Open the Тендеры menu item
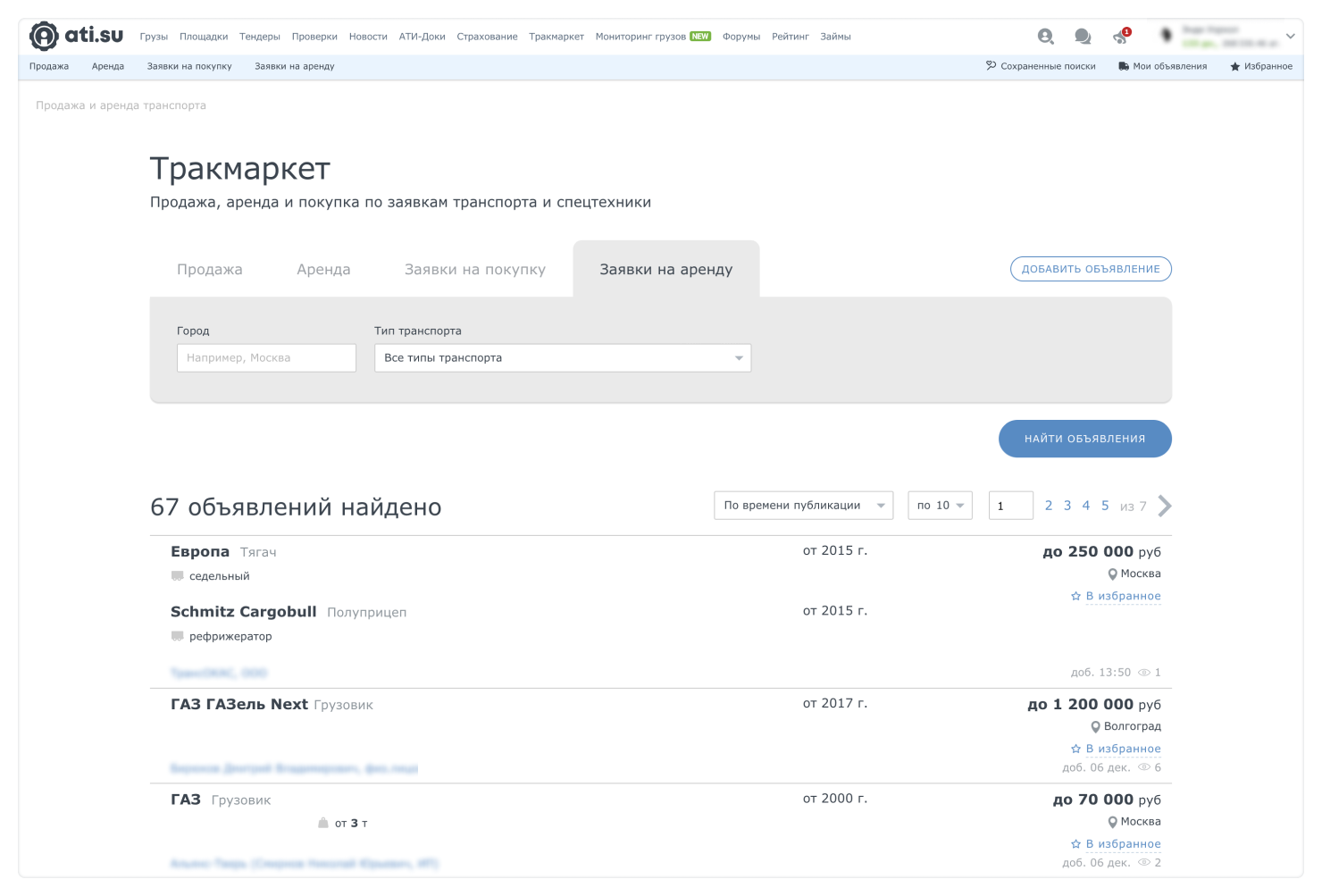Image resolution: width=1322 pixels, height=896 pixels. click(260, 37)
